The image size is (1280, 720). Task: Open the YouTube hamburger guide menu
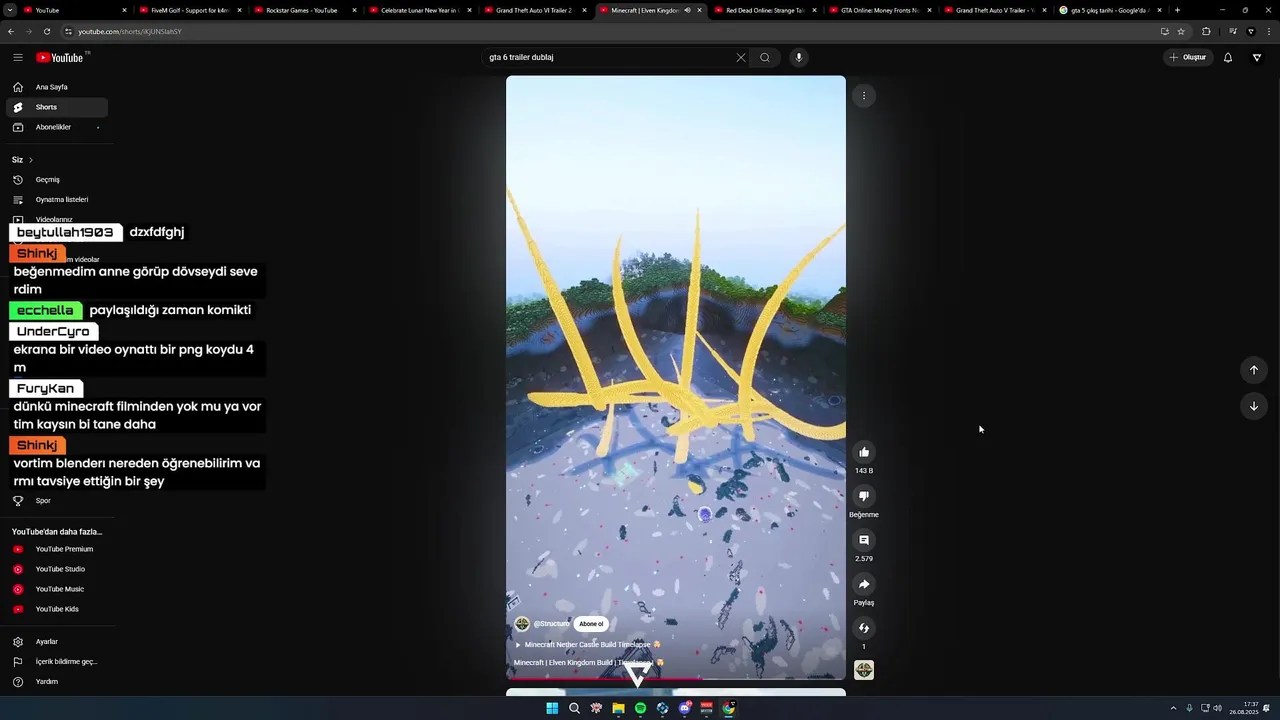tap(17, 57)
